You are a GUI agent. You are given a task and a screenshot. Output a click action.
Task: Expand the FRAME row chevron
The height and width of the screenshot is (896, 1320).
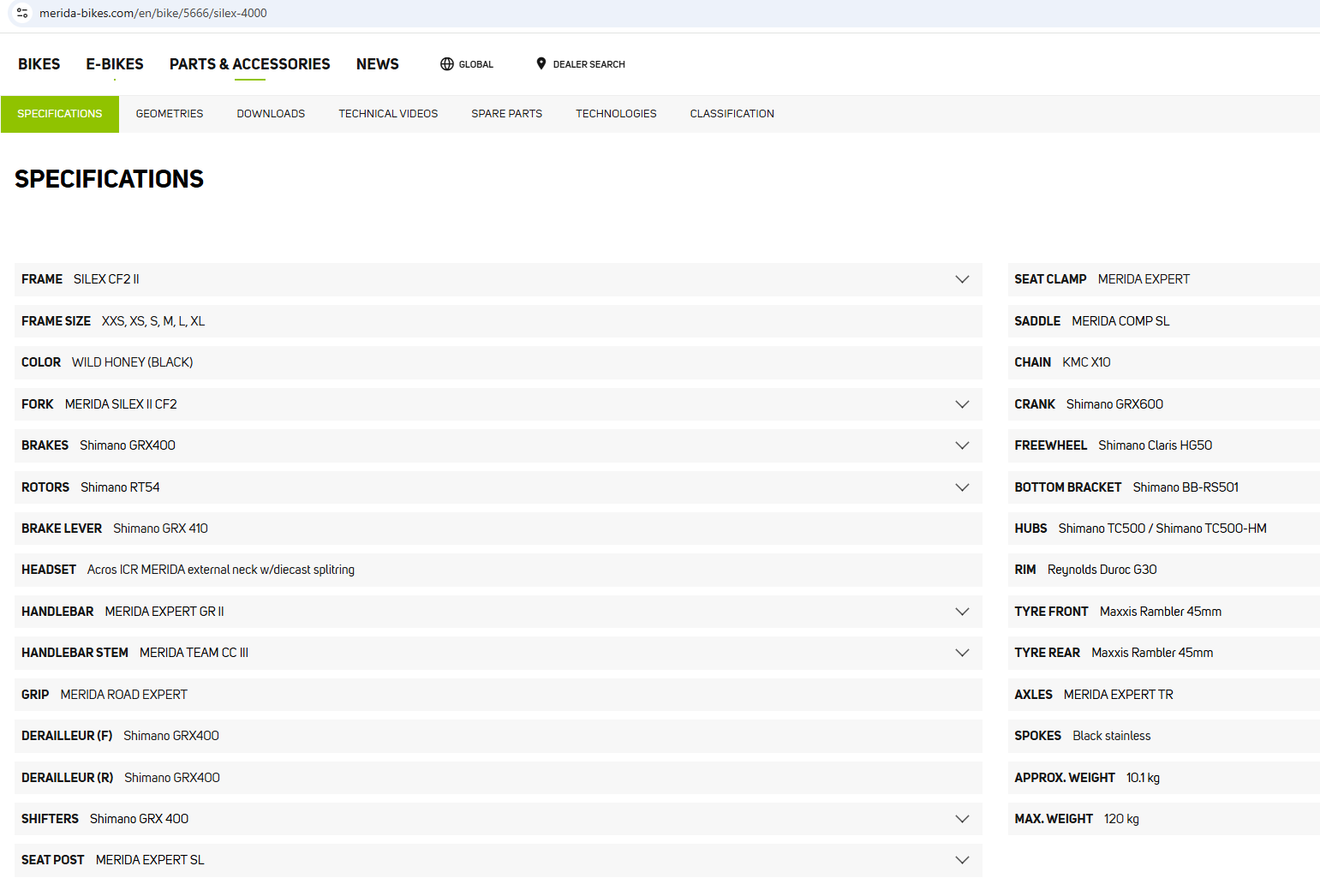[962, 279]
